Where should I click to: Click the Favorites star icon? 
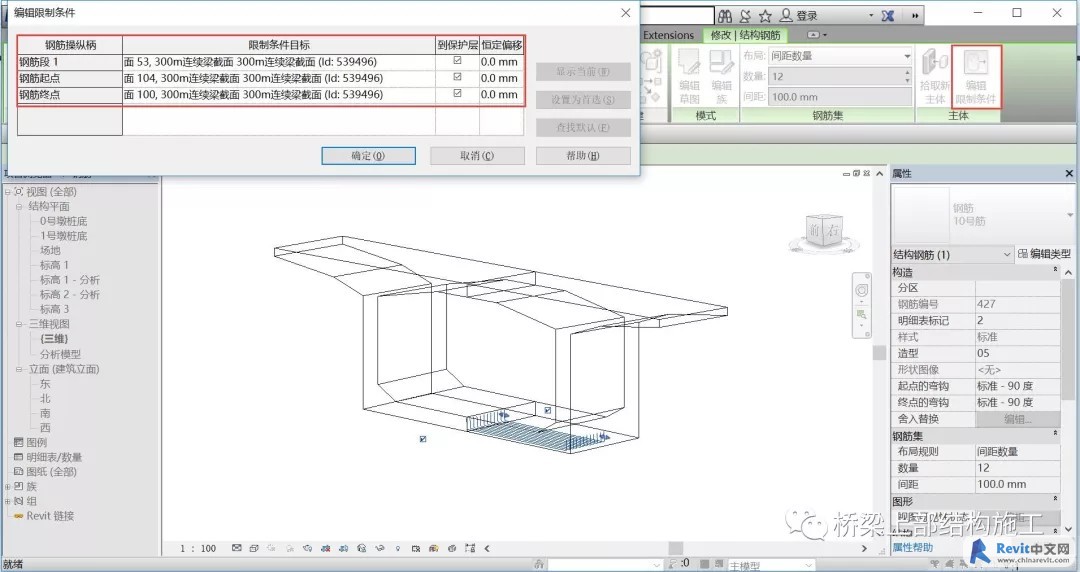click(x=765, y=15)
